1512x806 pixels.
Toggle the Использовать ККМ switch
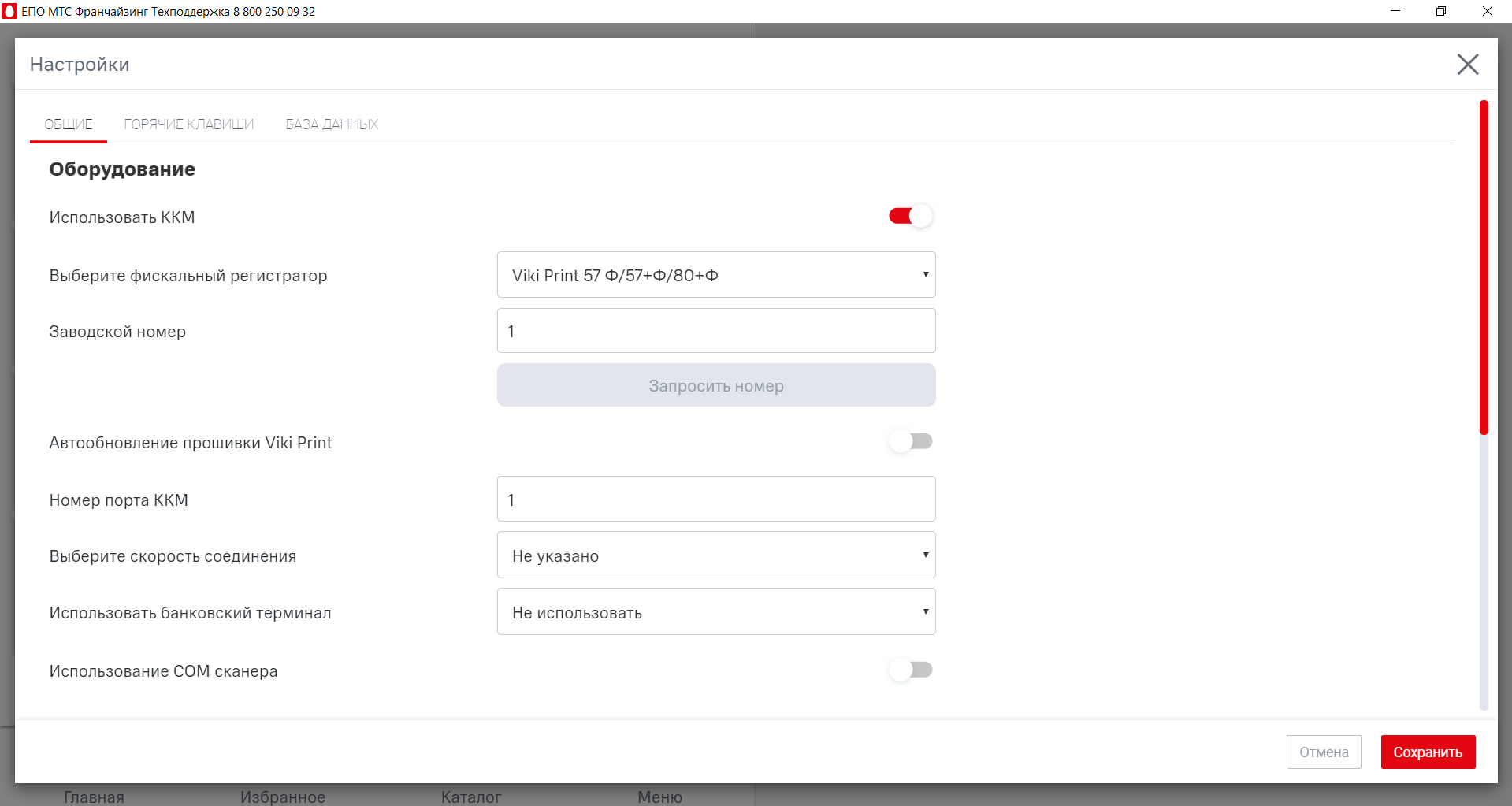click(911, 216)
